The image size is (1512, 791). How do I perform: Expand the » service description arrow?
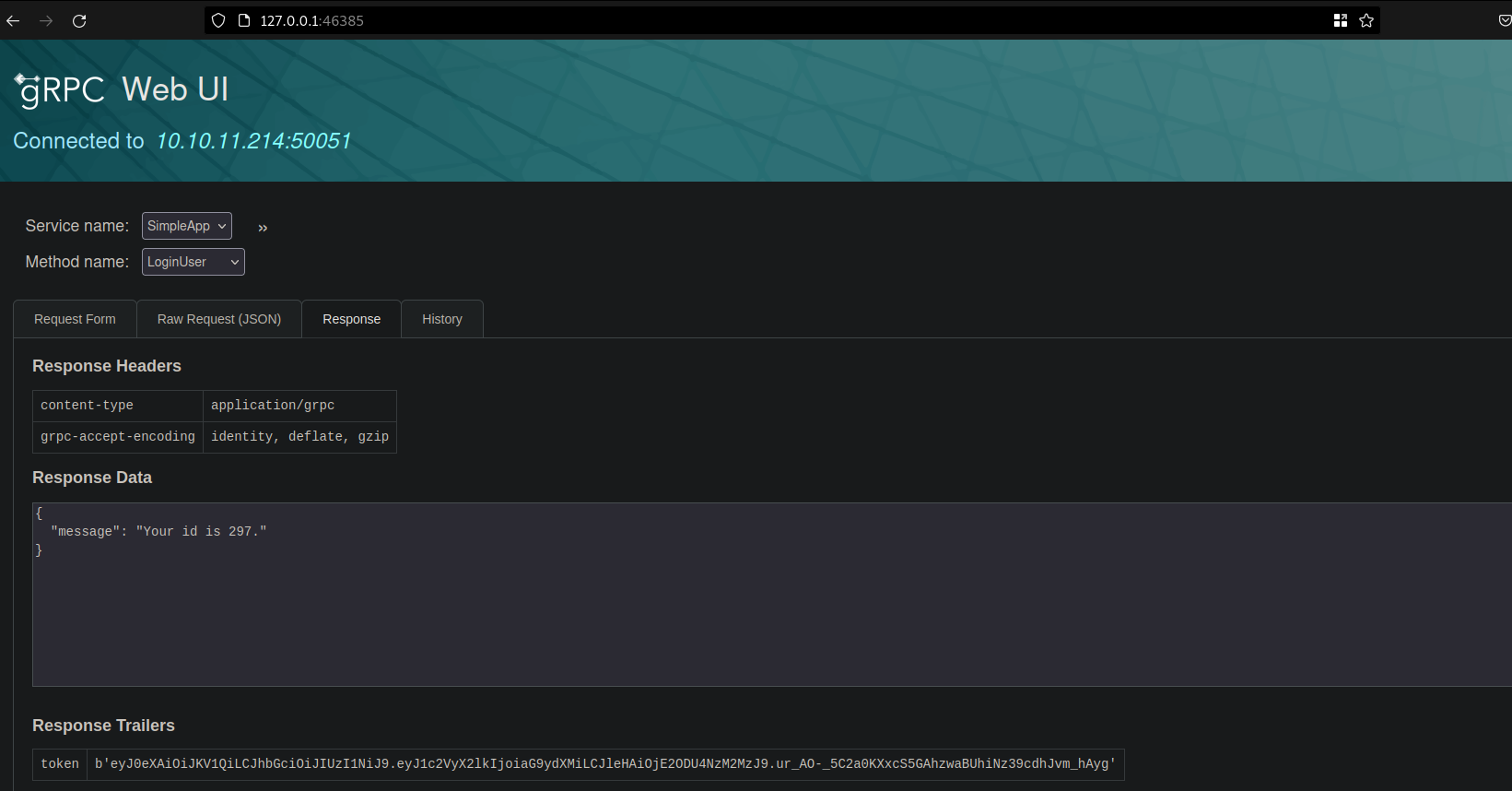pyautogui.click(x=263, y=228)
